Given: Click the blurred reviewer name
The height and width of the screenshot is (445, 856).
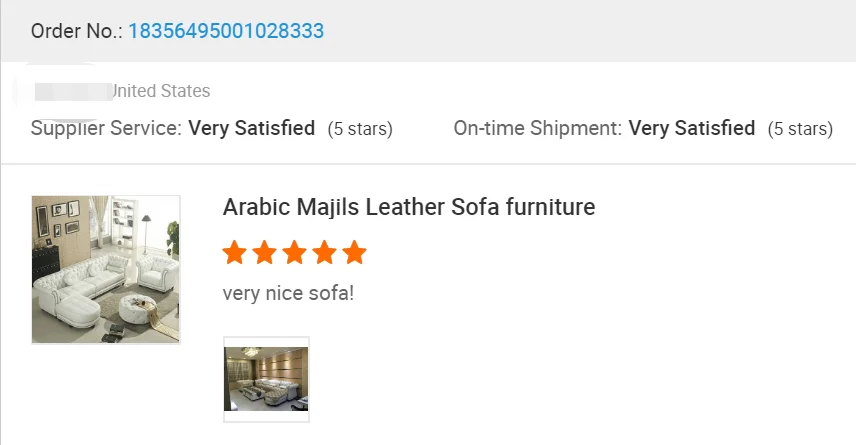Looking at the screenshot, I should pos(70,91).
